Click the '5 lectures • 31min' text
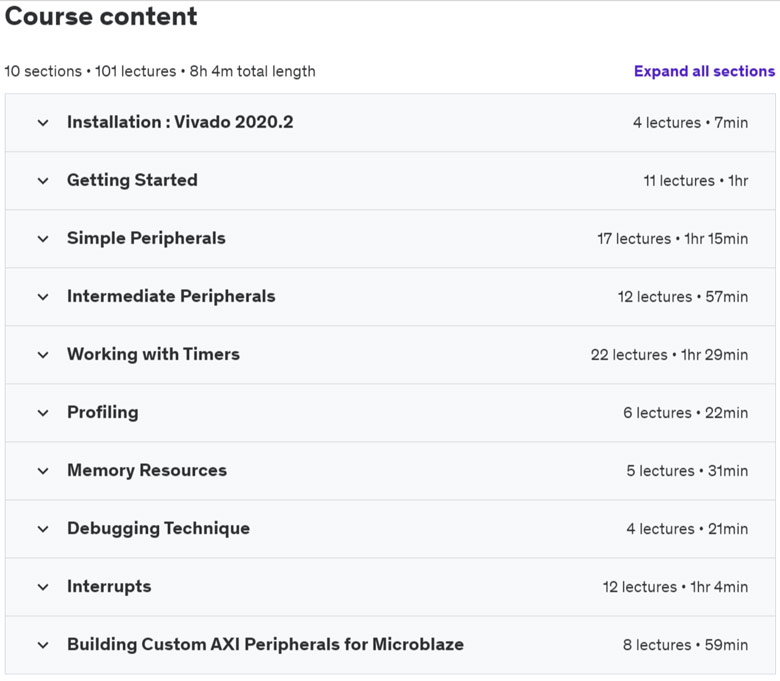The height and width of the screenshot is (681, 780). point(687,471)
